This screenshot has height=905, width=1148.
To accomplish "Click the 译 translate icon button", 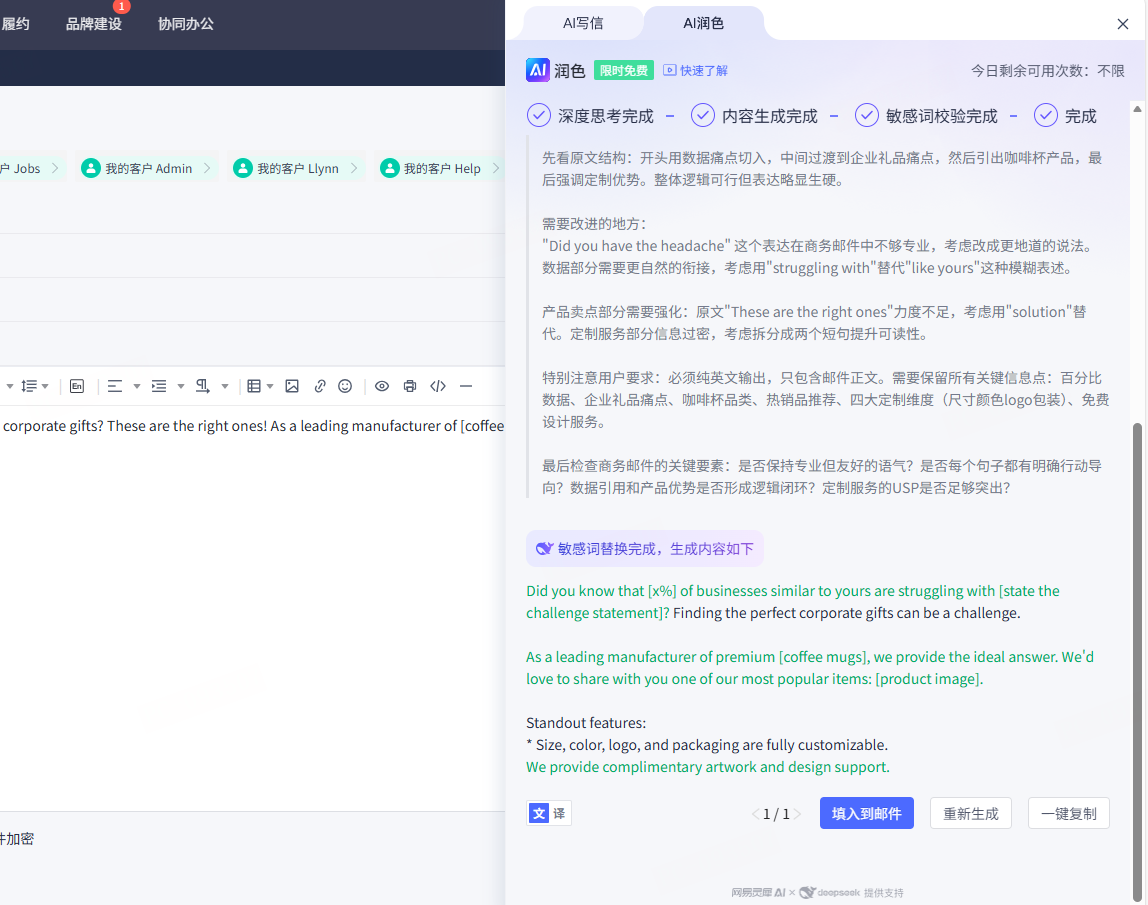I will 549,813.
